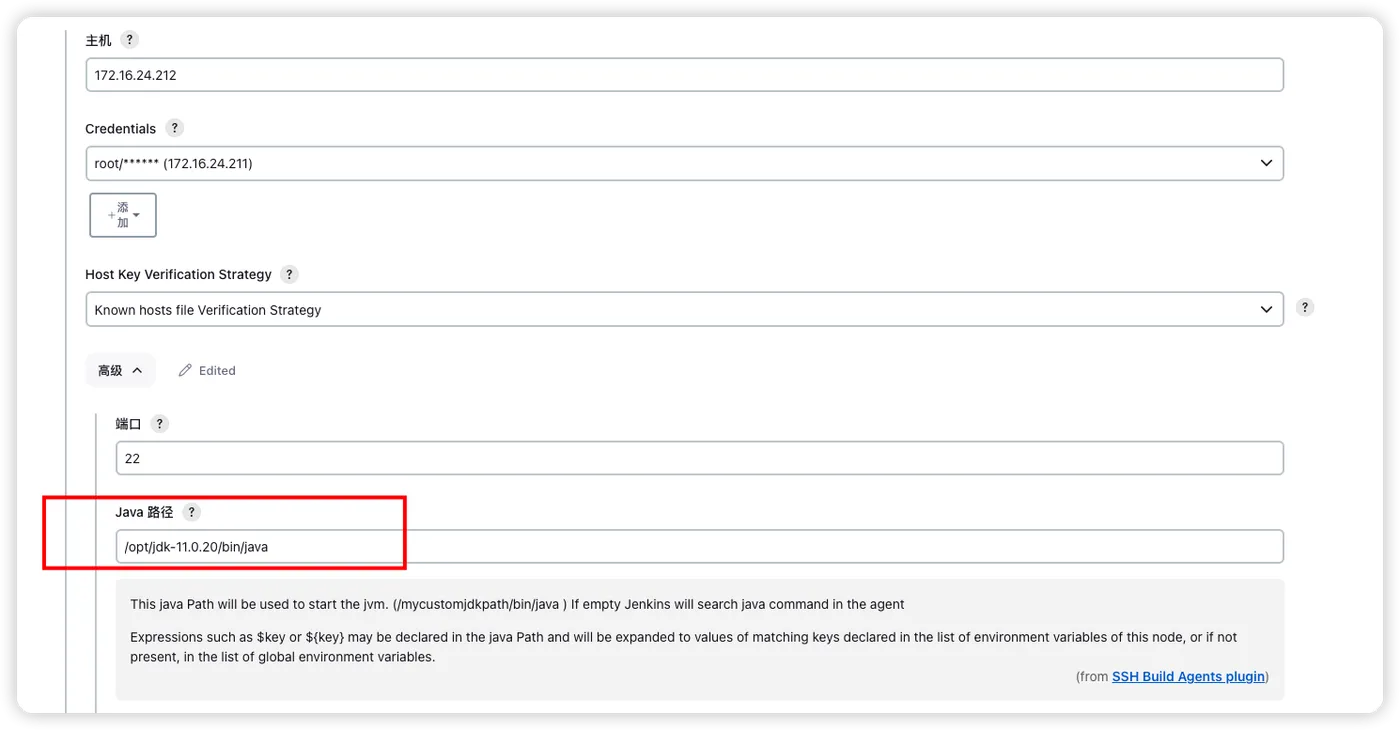Click the Credentials field label

click(x=120, y=129)
